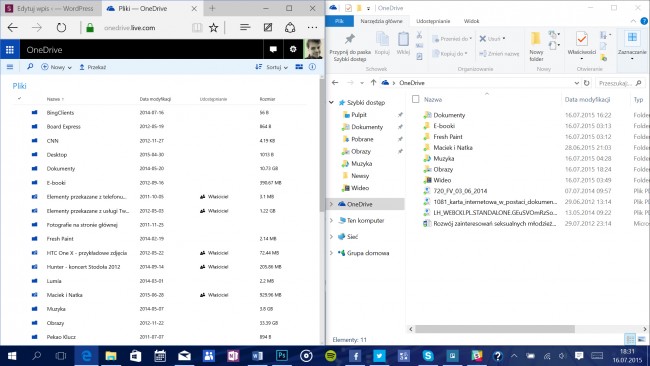Switch to Udostępnianie ribbon tab
The image size is (650, 366).
point(433,21)
